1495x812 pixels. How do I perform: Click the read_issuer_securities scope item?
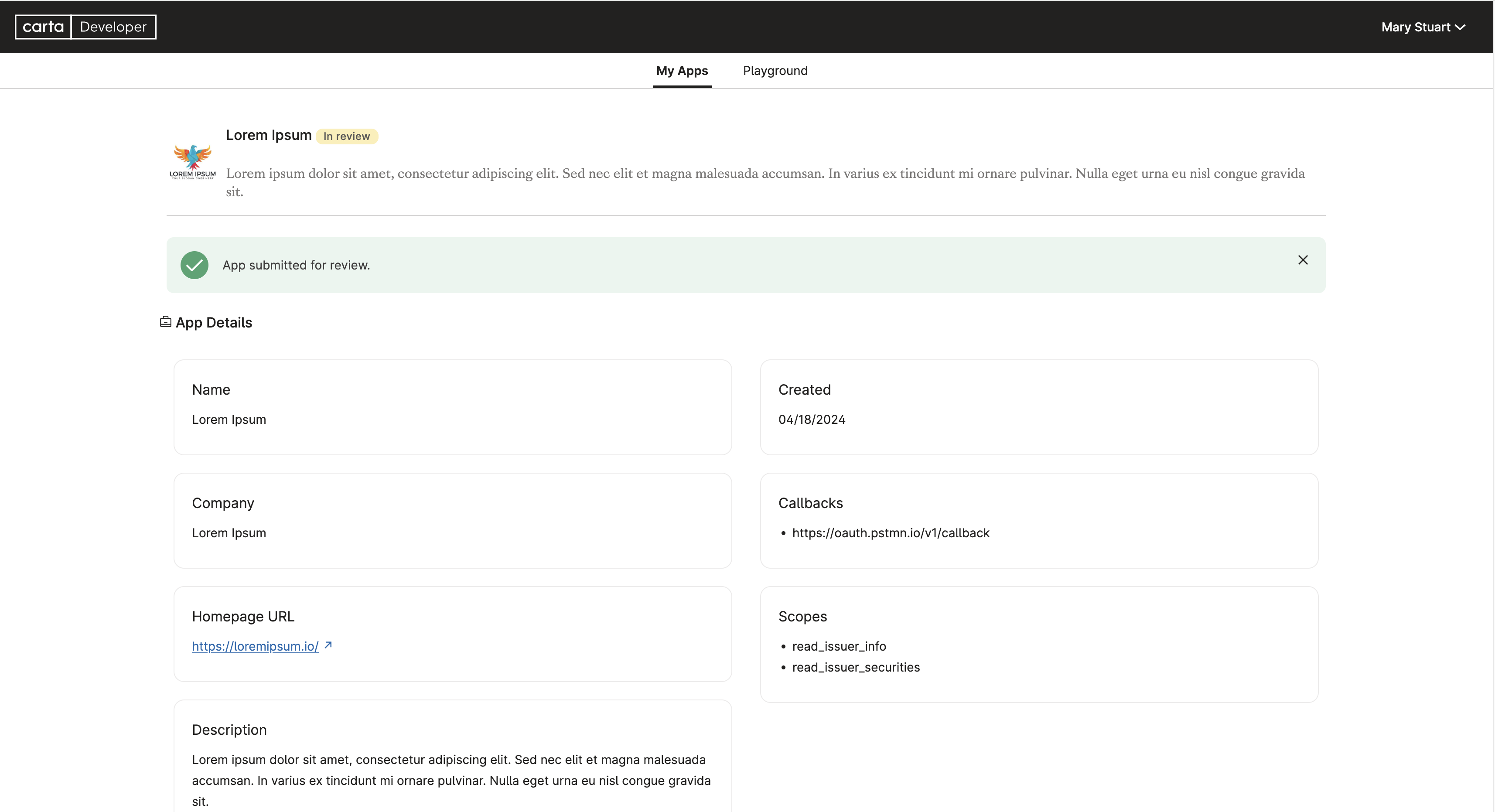click(856, 667)
